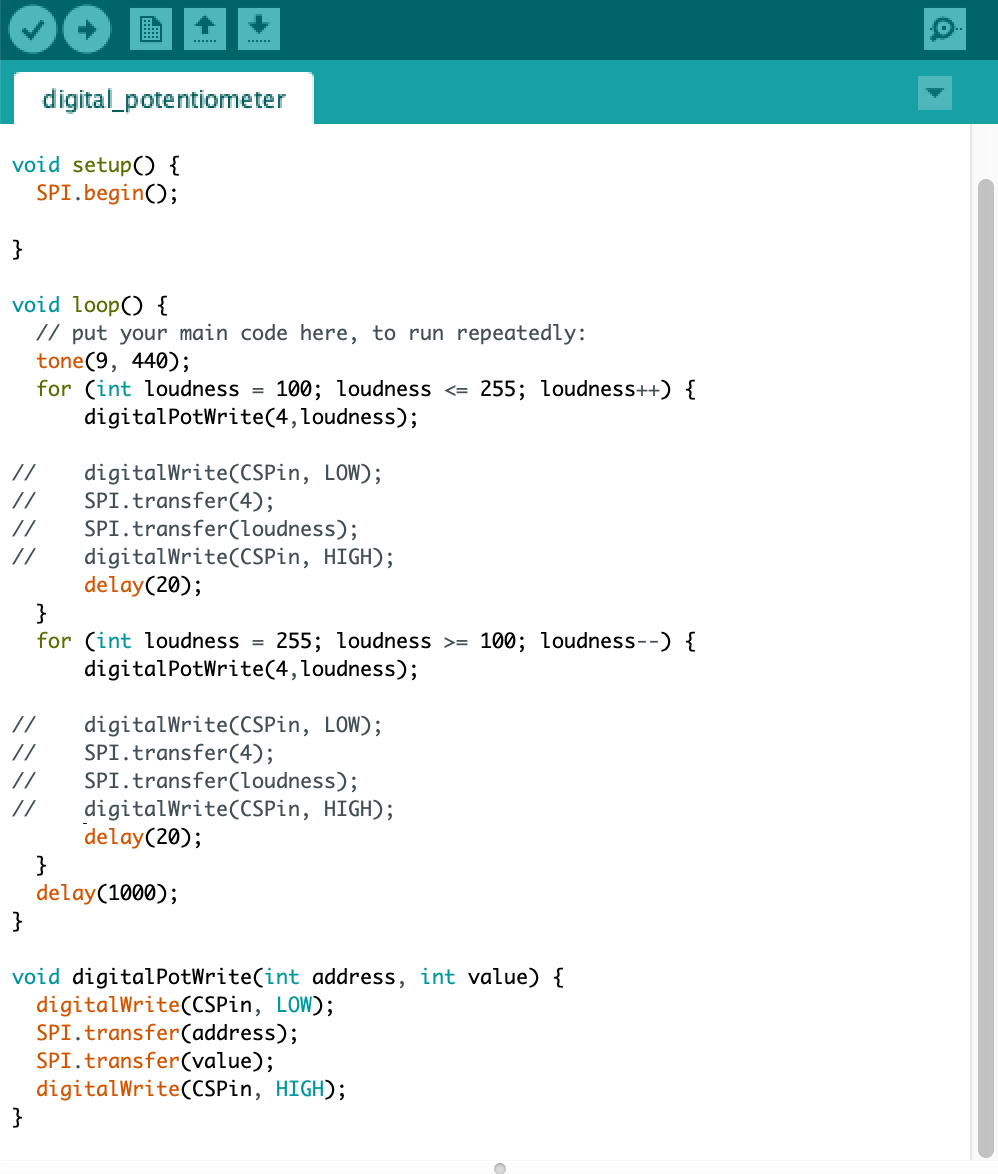Open the sketch tabs dropdown arrow
Image resolution: width=998 pixels, height=1174 pixels.
[x=935, y=93]
